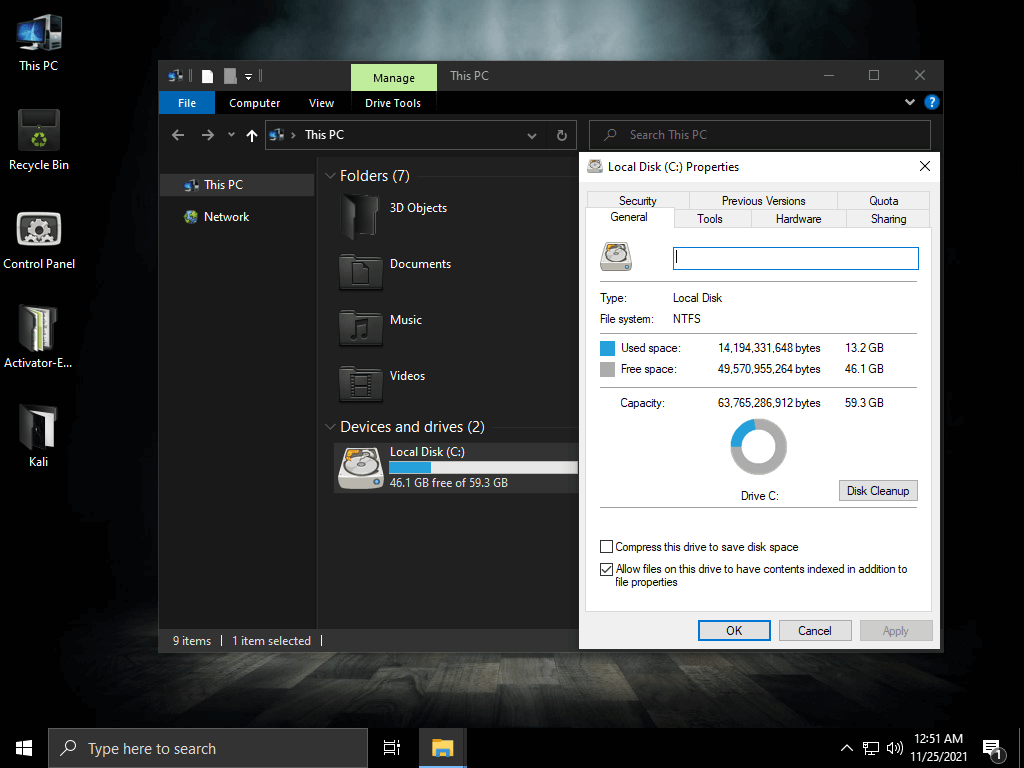Click the blue Used space swatch
The image size is (1024, 768).
click(607, 348)
